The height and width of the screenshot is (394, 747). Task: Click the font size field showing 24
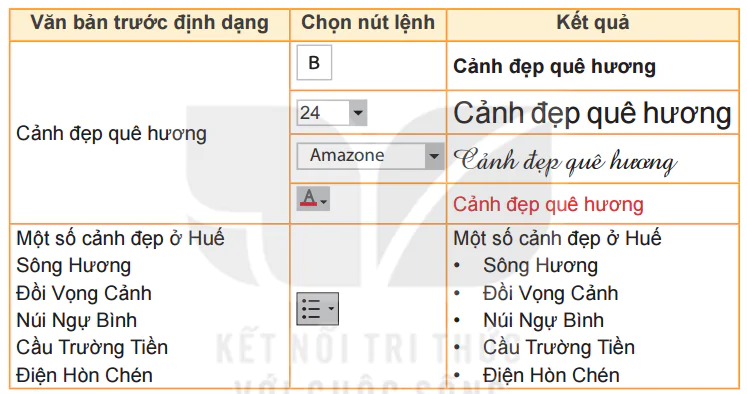(x=323, y=113)
